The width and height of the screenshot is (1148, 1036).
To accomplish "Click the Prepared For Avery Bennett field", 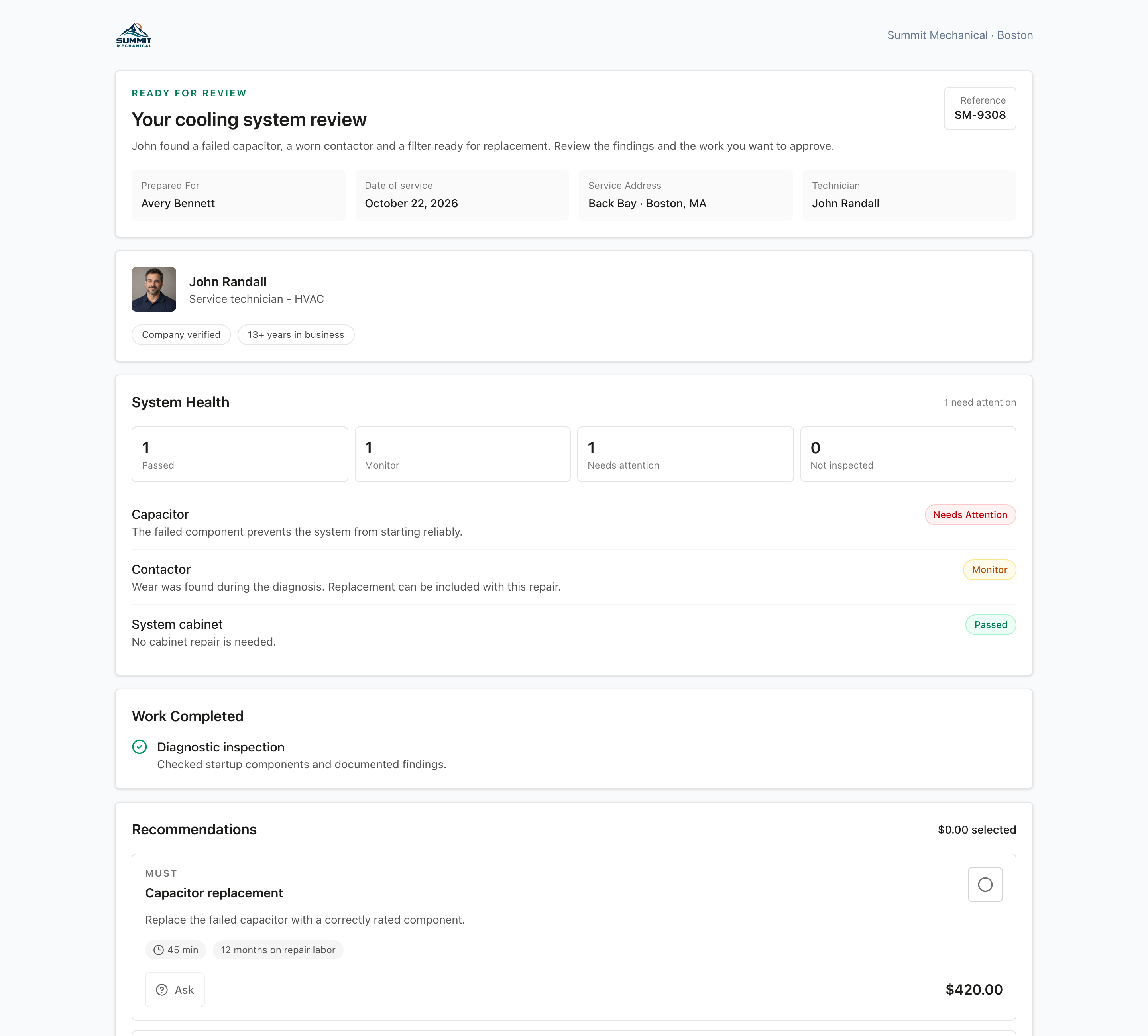I will coord(239,195).
